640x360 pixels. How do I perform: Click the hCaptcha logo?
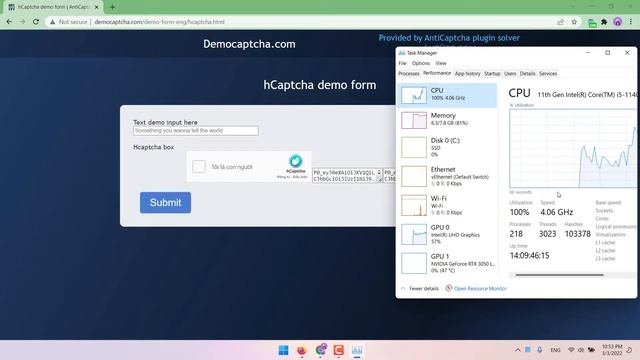tap(296, 161)
